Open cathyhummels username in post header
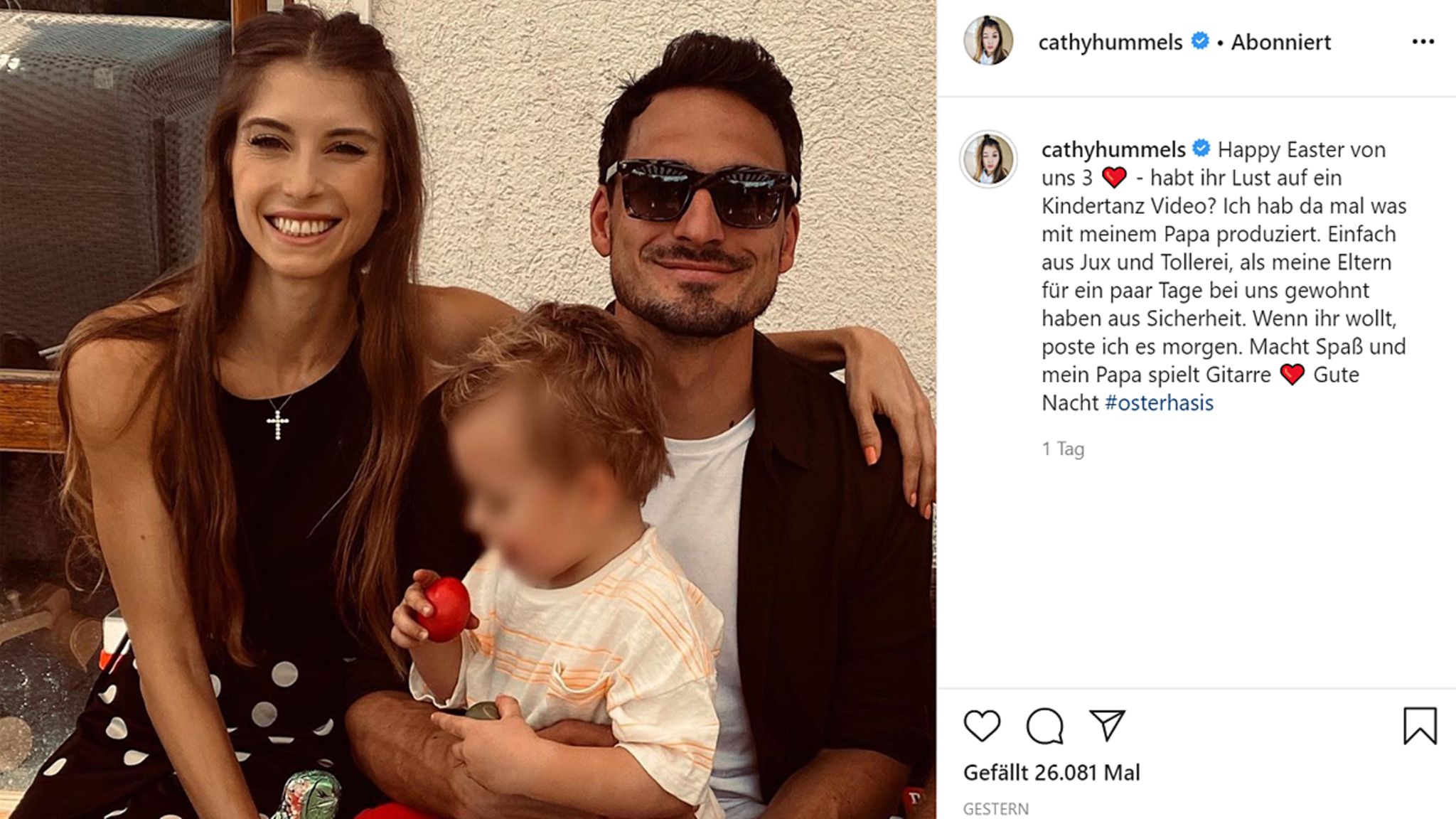The width and height of the screenshot is (1456, 819). coord(1110,42)
